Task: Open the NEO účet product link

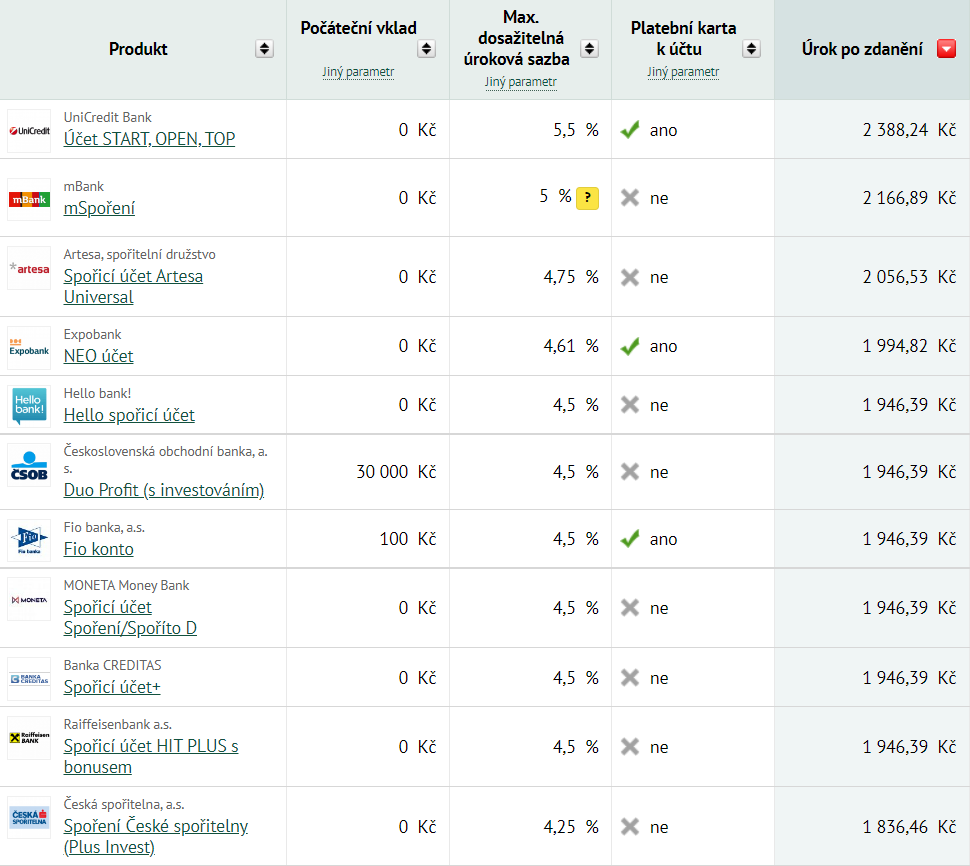Action: [98, 356]
